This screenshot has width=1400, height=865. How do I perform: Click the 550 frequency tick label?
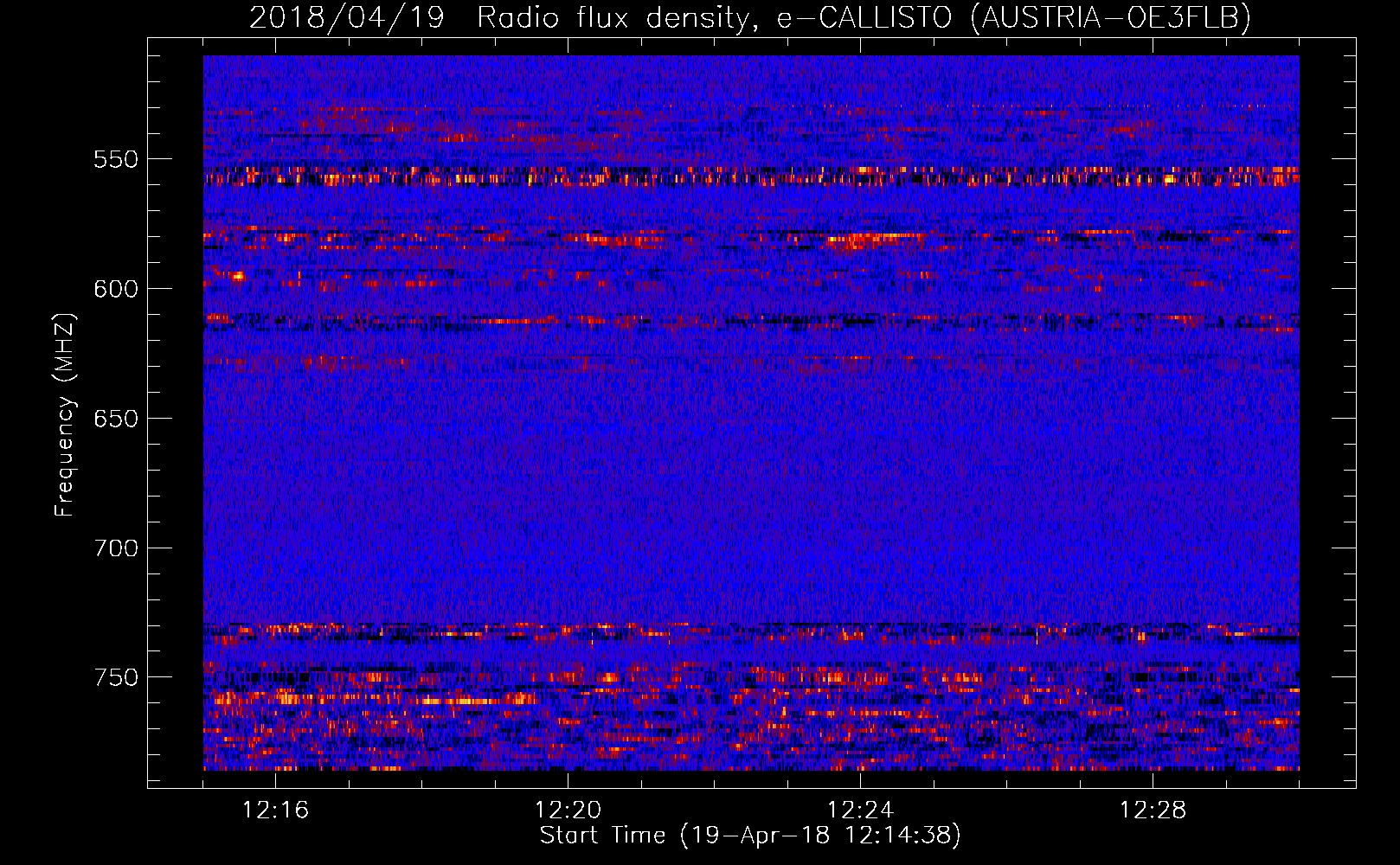click(x=116, y=160)
